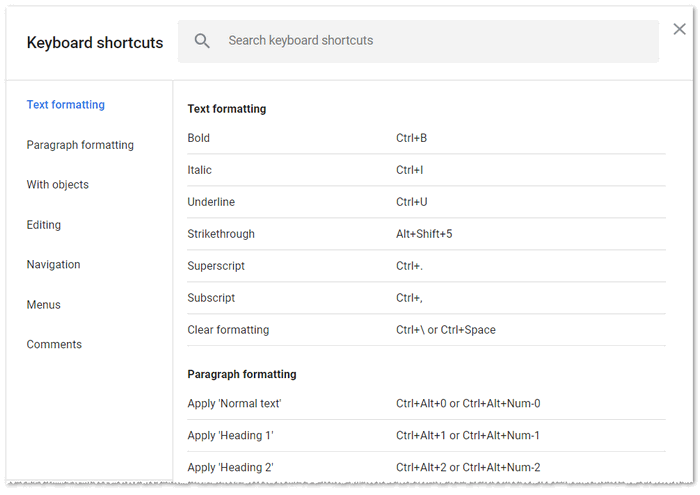
Task: Click the Keyboard shortcuts dialog title
Action: [95, 43]
